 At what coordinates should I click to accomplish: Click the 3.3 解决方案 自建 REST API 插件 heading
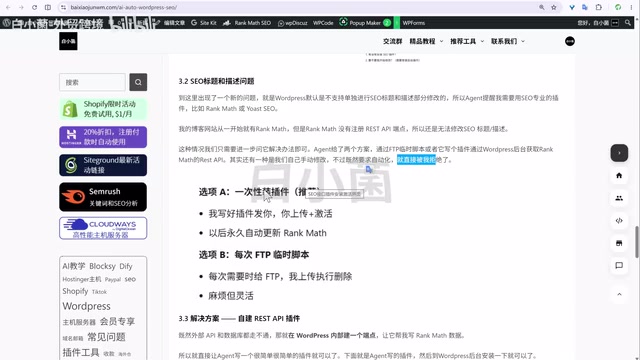click(239, 318)
